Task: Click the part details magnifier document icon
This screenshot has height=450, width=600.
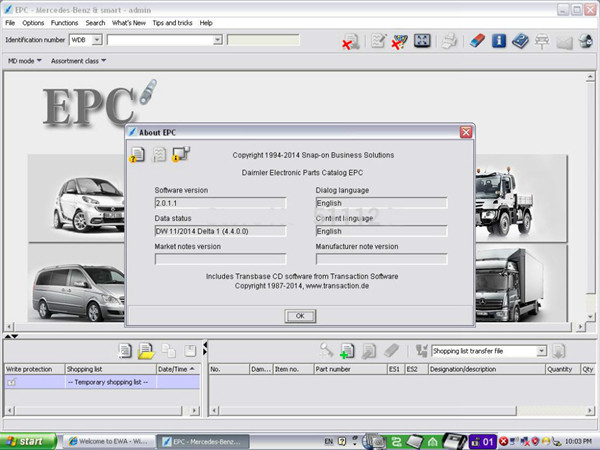Action: 368,351
